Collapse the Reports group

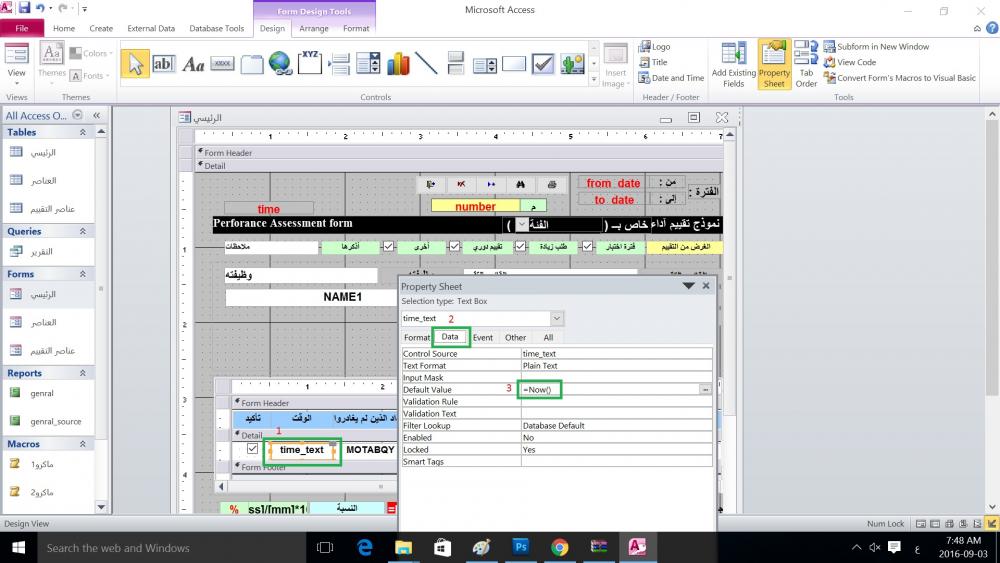[83, 373]
